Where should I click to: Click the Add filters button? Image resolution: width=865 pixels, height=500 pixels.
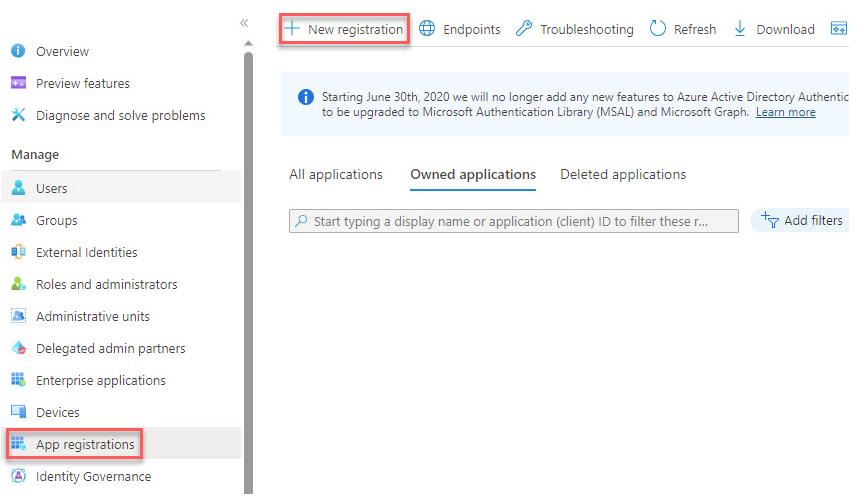tap(801, 220)
